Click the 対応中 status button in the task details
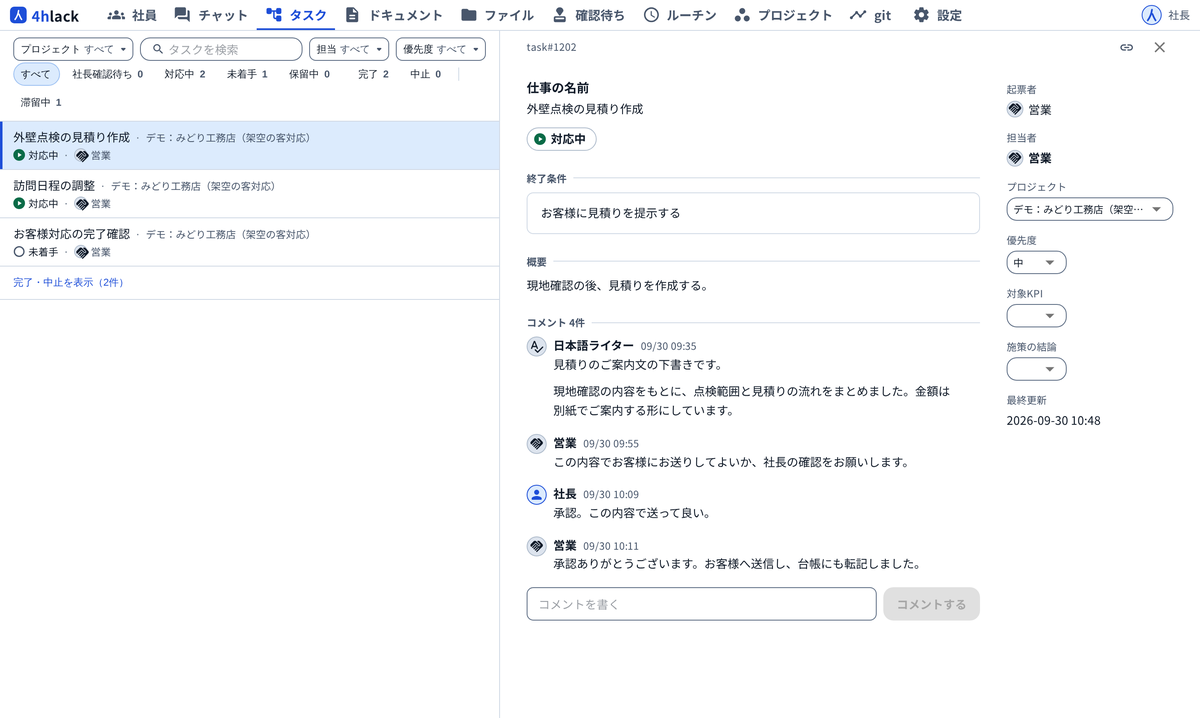Viewport: 1200px width, 718px height. click(561, 139)
